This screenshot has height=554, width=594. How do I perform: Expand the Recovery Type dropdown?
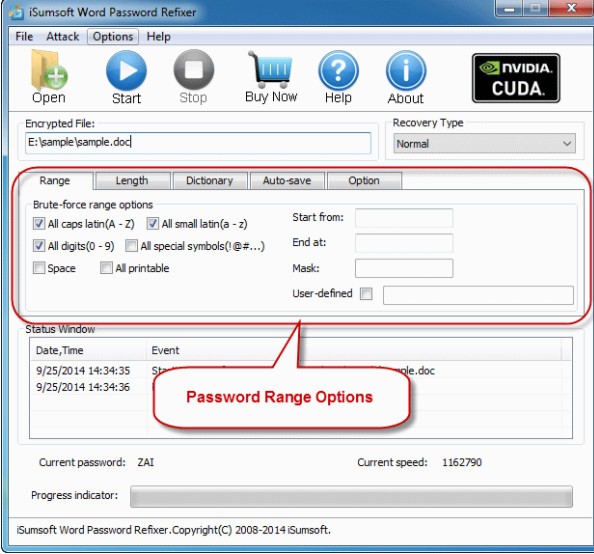[484, 144]
